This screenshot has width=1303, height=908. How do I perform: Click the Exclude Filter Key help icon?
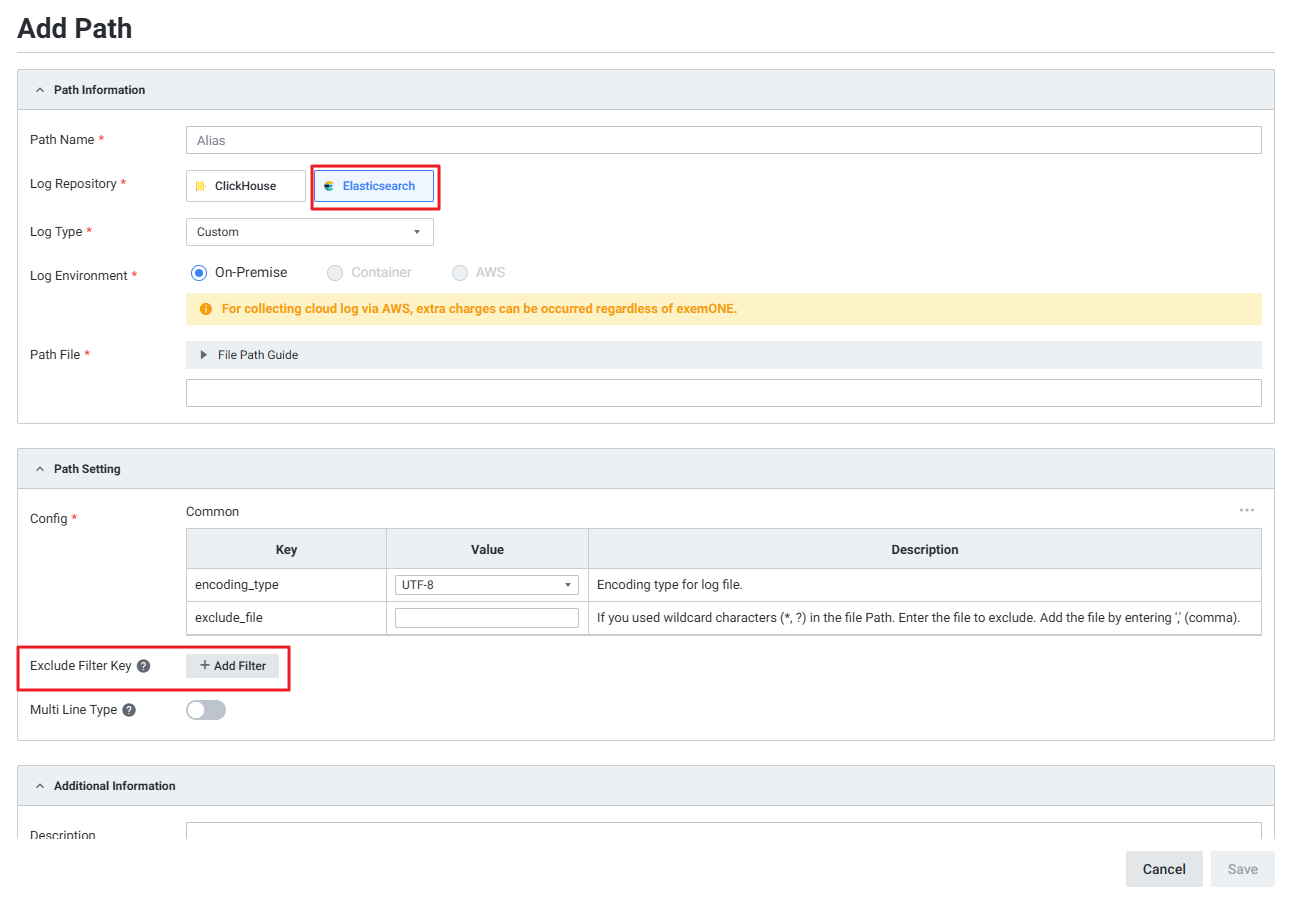[x=143, y=666]
